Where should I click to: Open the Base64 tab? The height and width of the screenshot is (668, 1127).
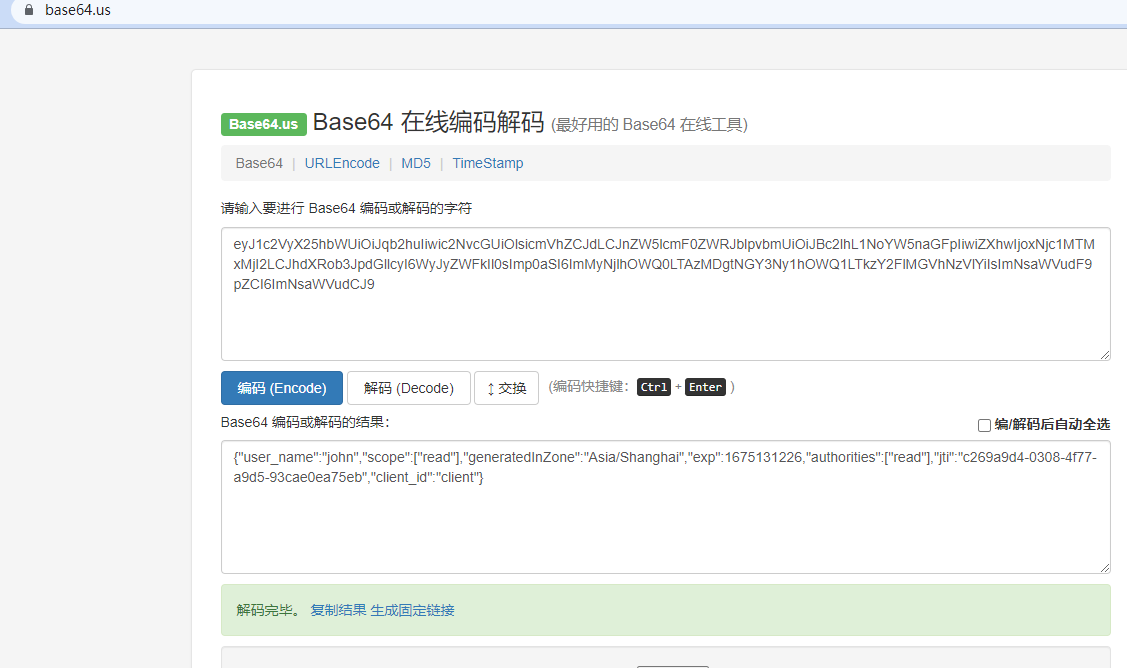point(259,163)
